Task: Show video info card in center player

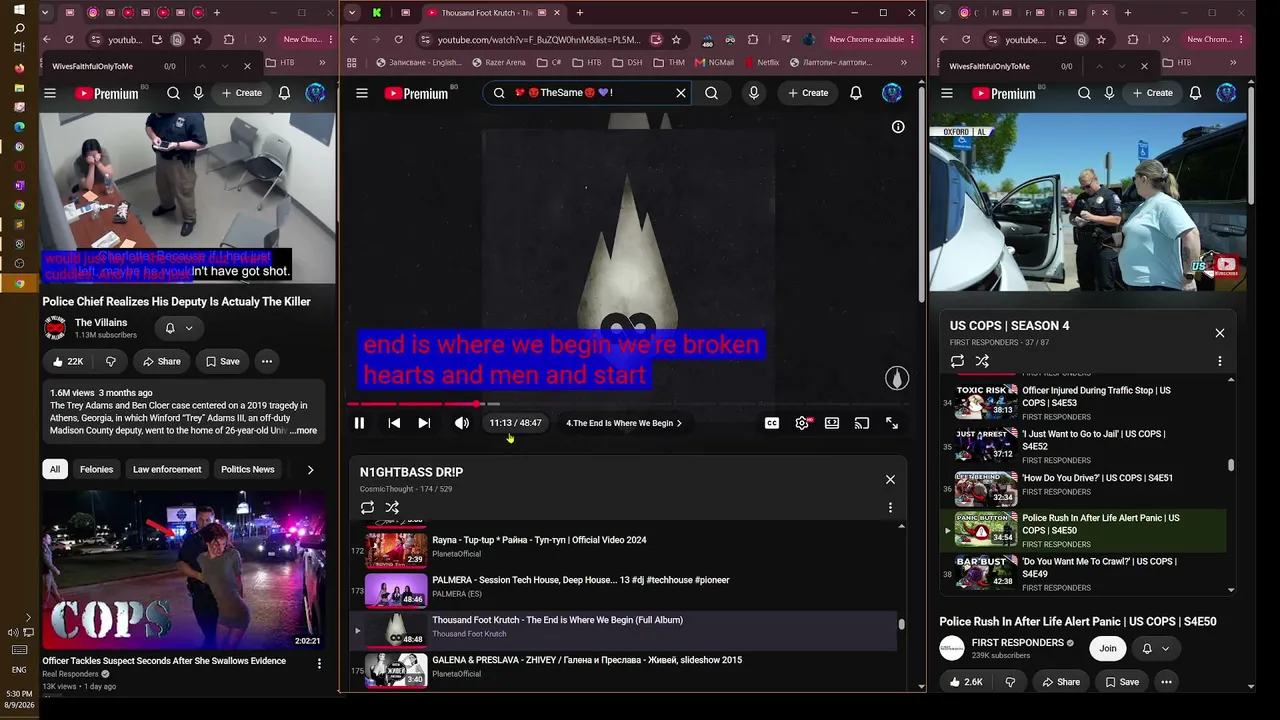Action: point(898,127)
